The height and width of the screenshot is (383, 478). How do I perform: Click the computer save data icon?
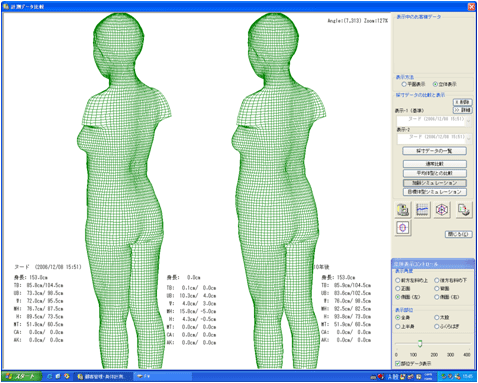click(403, 210)
